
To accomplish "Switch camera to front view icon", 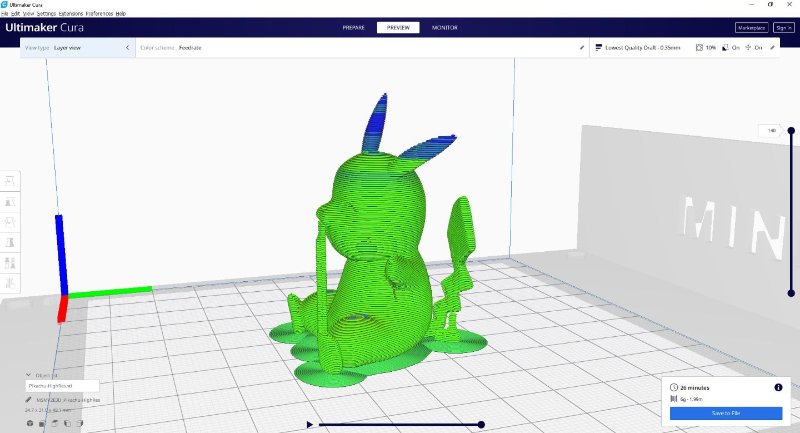I will (x=42, y=423).
